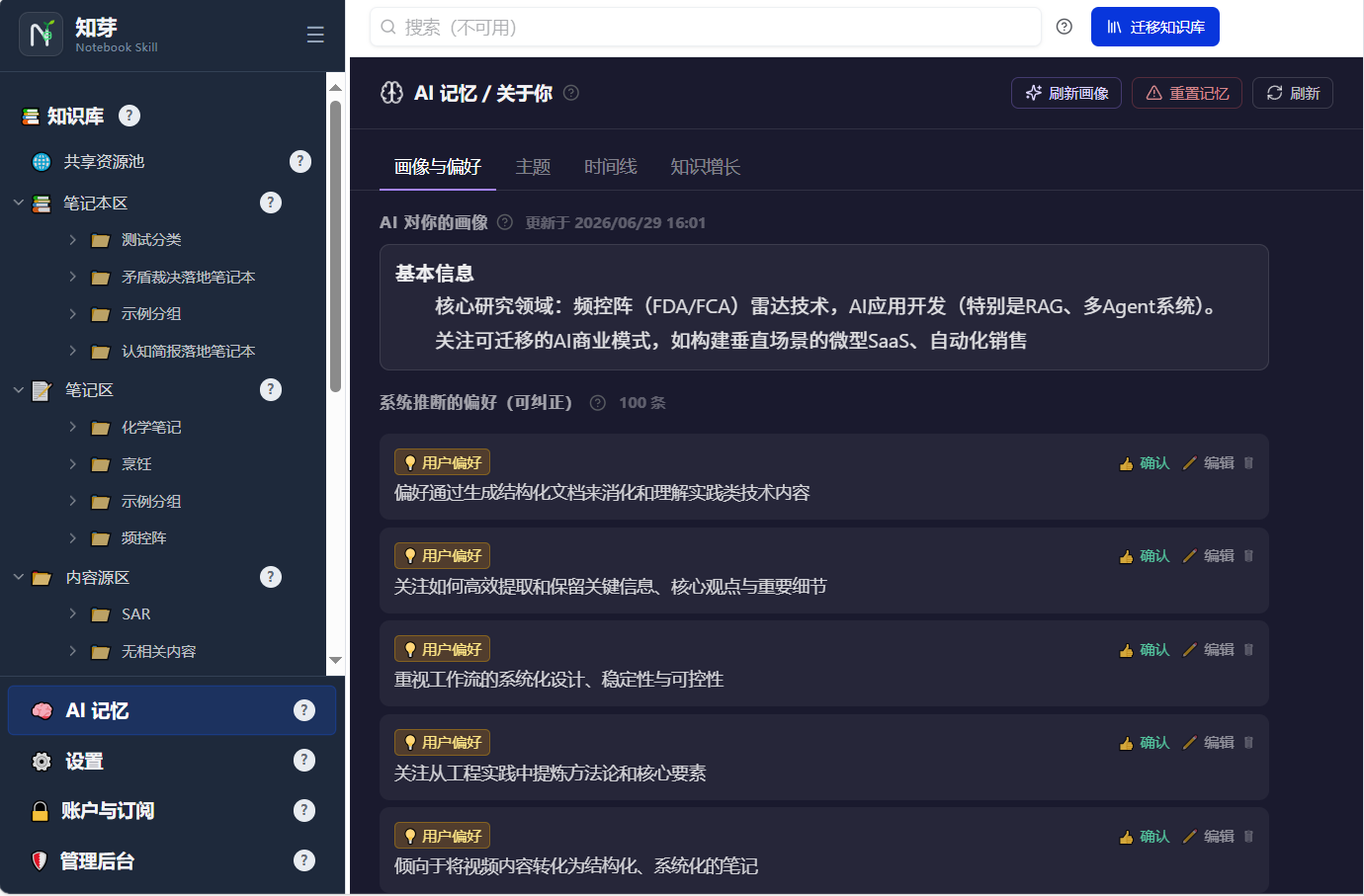Image resolution: width=1364 pixels, height=896 pixels.
Task: Edit preference 关注如何高效提取和保留关键信息
Action: pos(1209,556)
